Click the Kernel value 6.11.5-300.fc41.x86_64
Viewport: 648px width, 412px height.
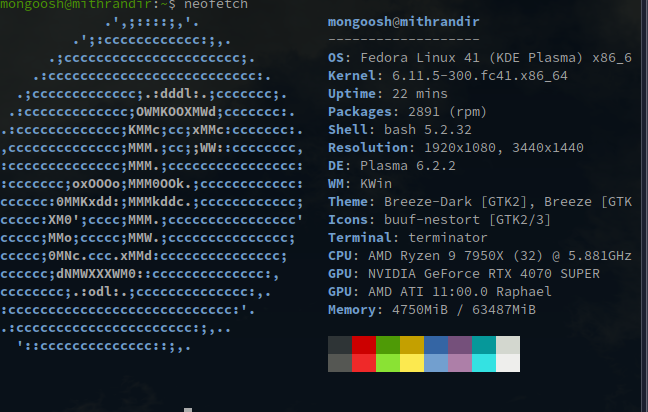(479, 76)
